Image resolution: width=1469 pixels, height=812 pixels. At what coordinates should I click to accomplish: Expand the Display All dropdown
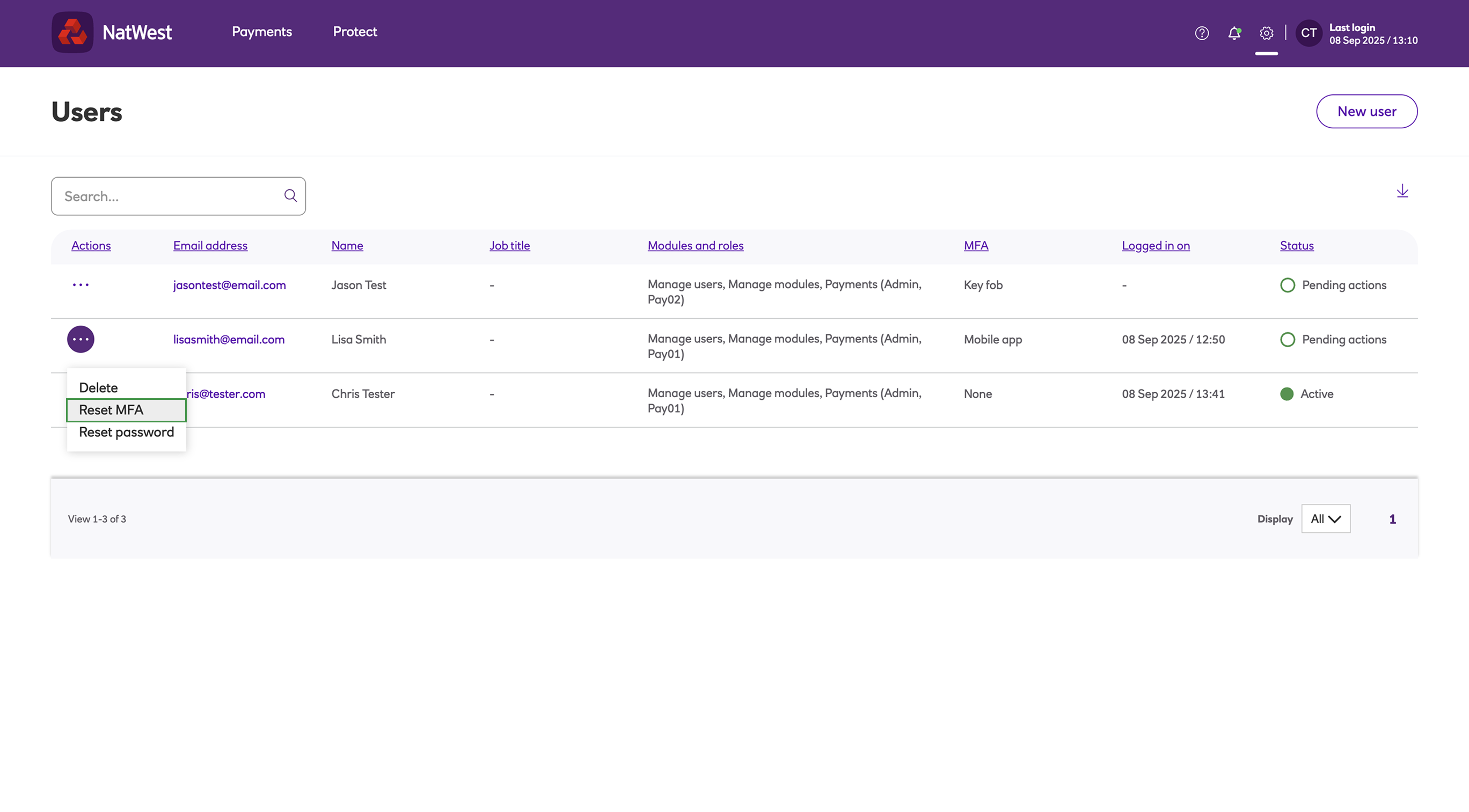coord(1325,519)
